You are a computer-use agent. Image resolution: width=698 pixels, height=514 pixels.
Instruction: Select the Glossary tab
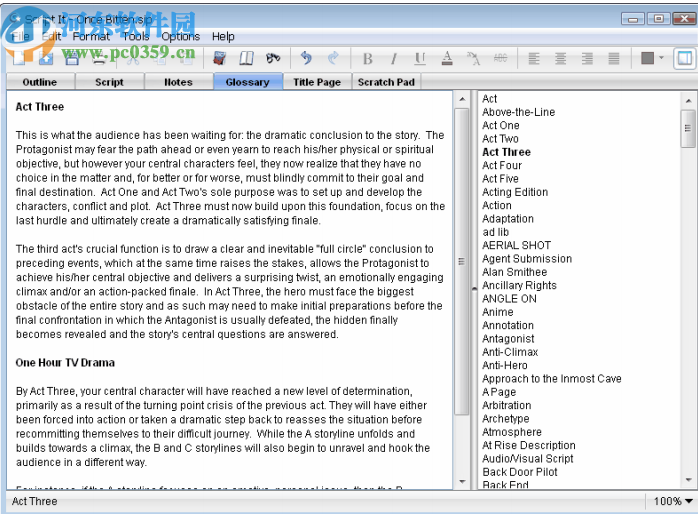coord(248,82)
